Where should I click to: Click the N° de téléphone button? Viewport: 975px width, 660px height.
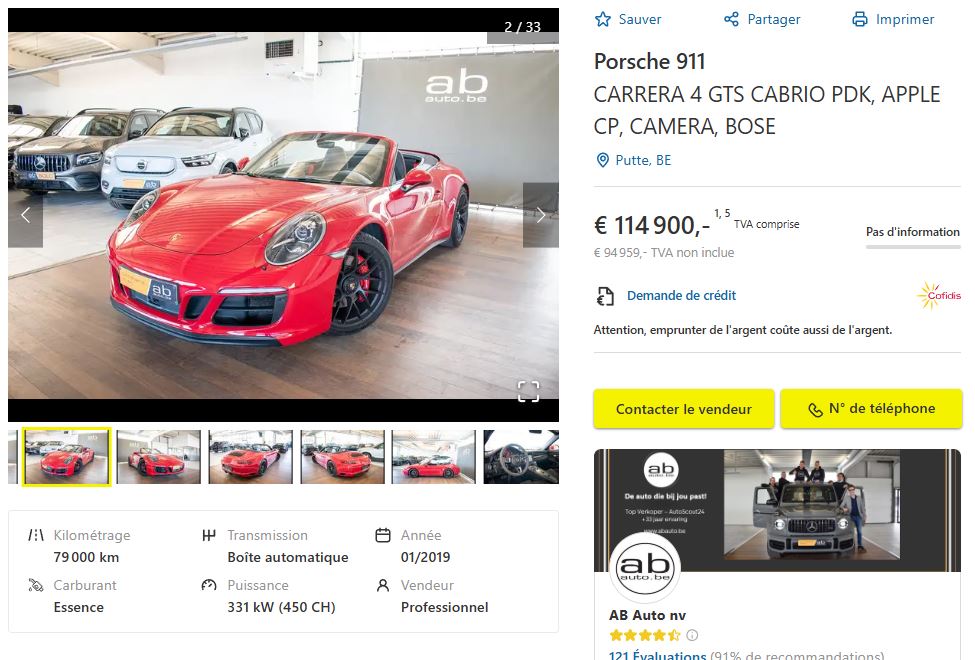[871, 409]
